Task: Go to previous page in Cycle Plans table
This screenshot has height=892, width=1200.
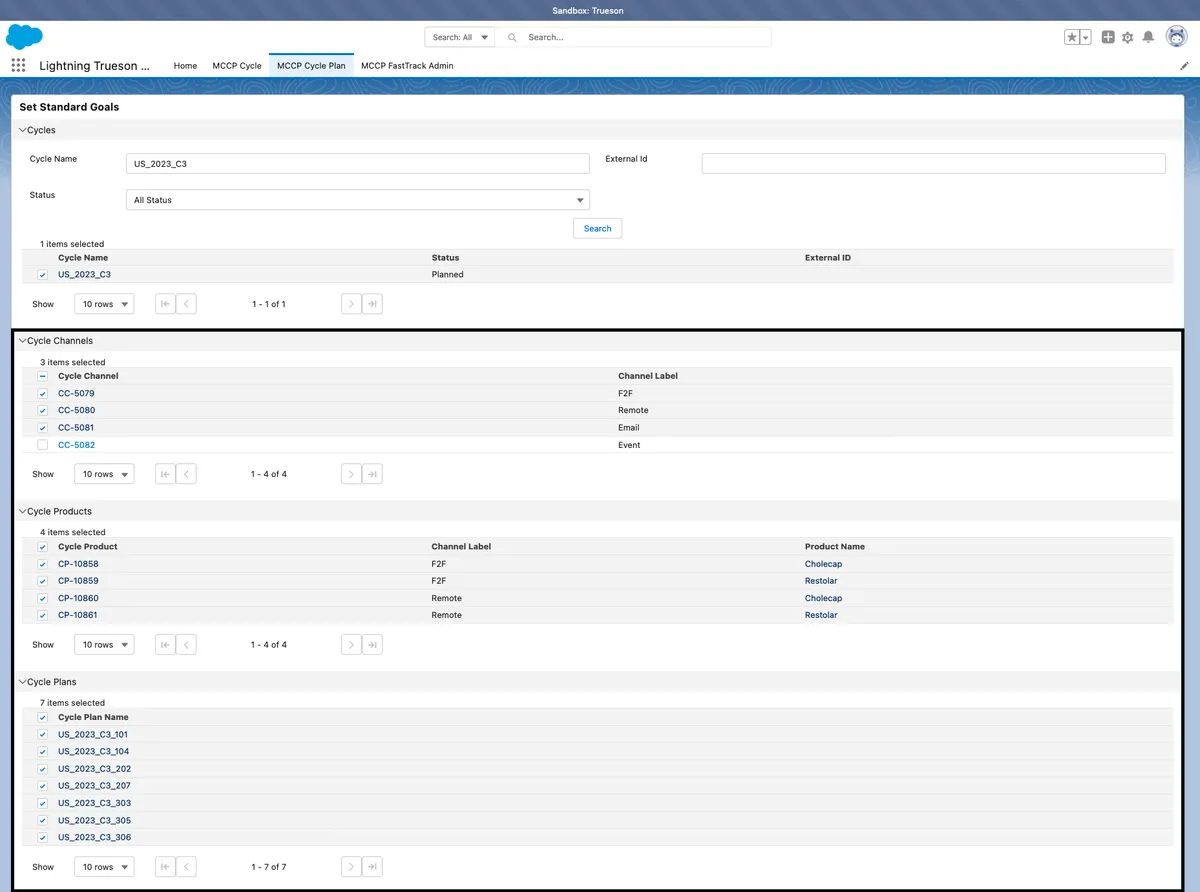Action: pyautogui.click(x=186, y=867)
